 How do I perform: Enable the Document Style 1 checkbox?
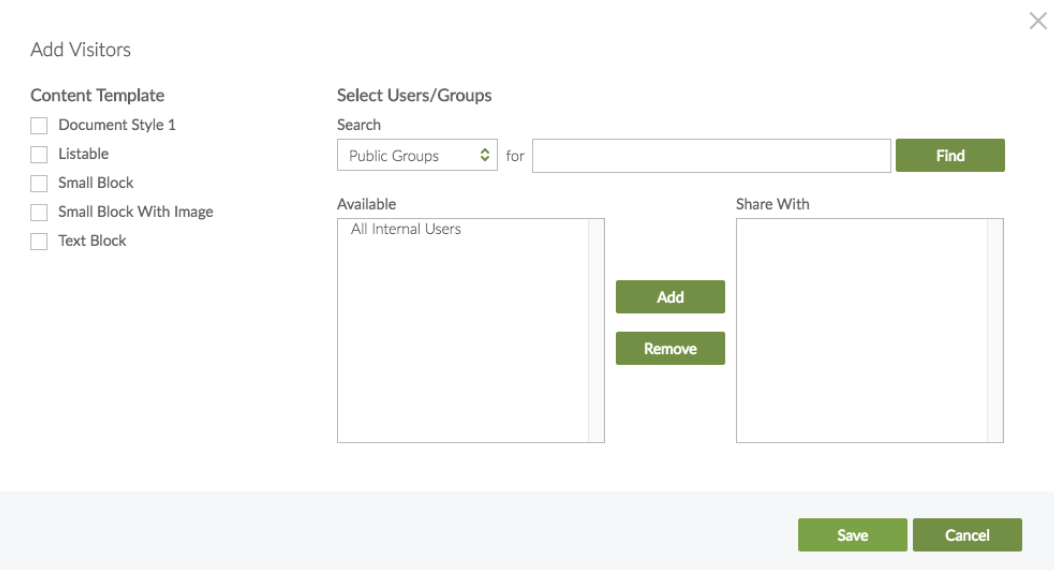(39, 126)
